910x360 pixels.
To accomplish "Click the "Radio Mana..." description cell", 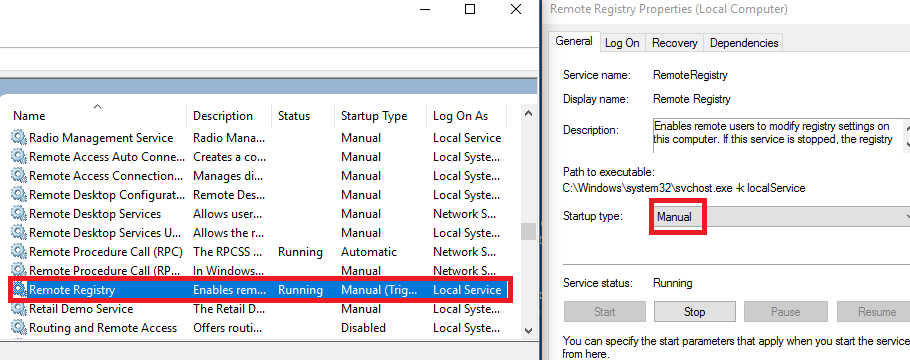I will click(229, 138).
